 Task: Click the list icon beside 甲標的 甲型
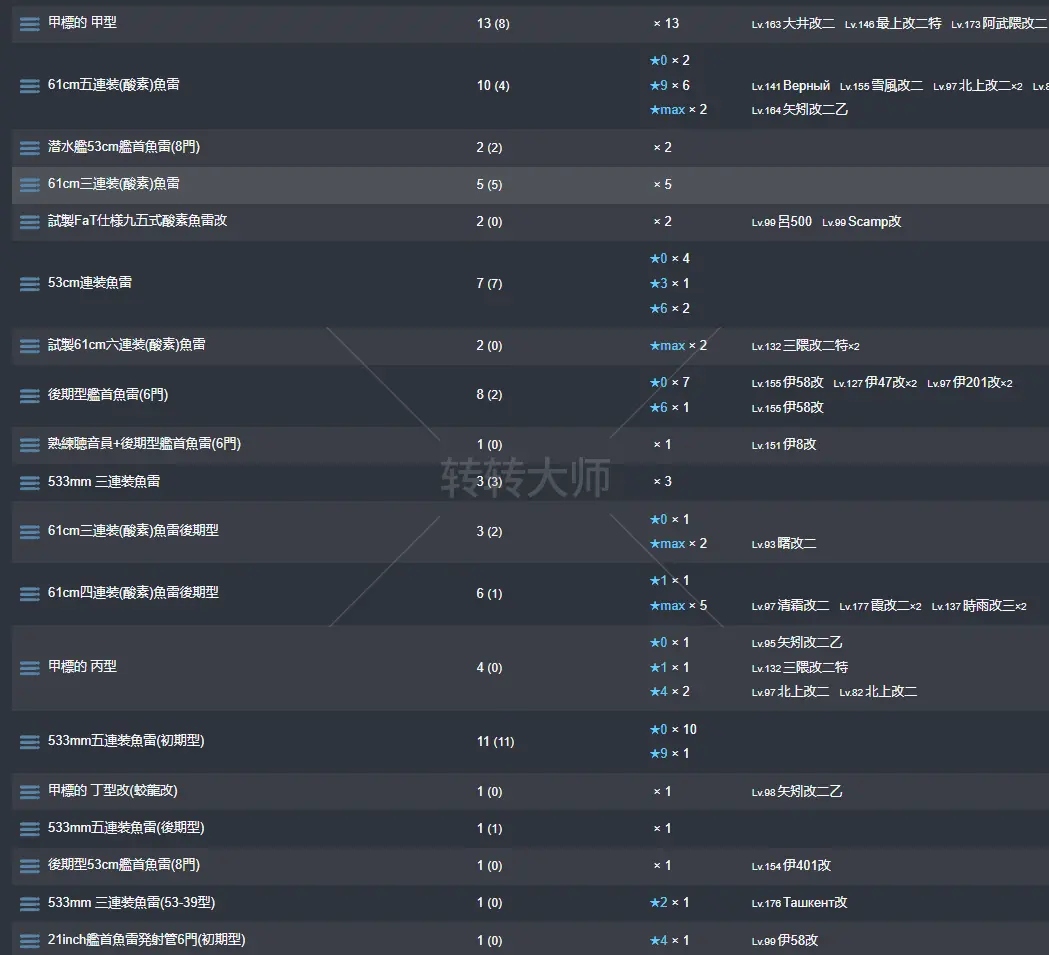coord(30,23)
